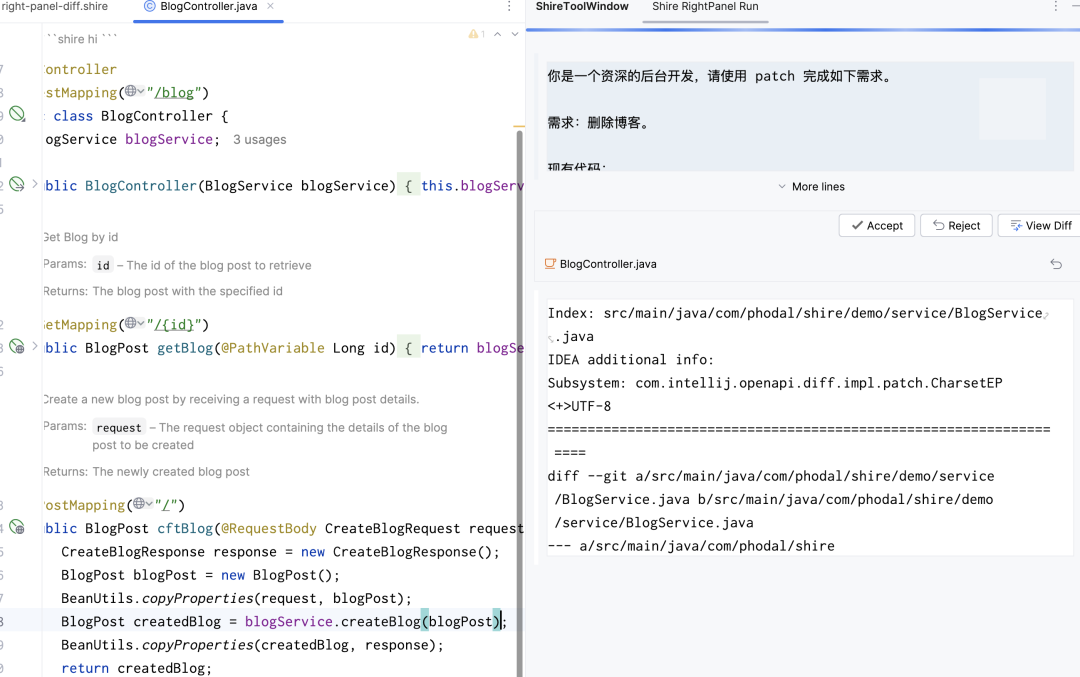Reject the proposed patch
This screenshot has width=1080, height=677.
pyautogui.click(x=956, y=225)
